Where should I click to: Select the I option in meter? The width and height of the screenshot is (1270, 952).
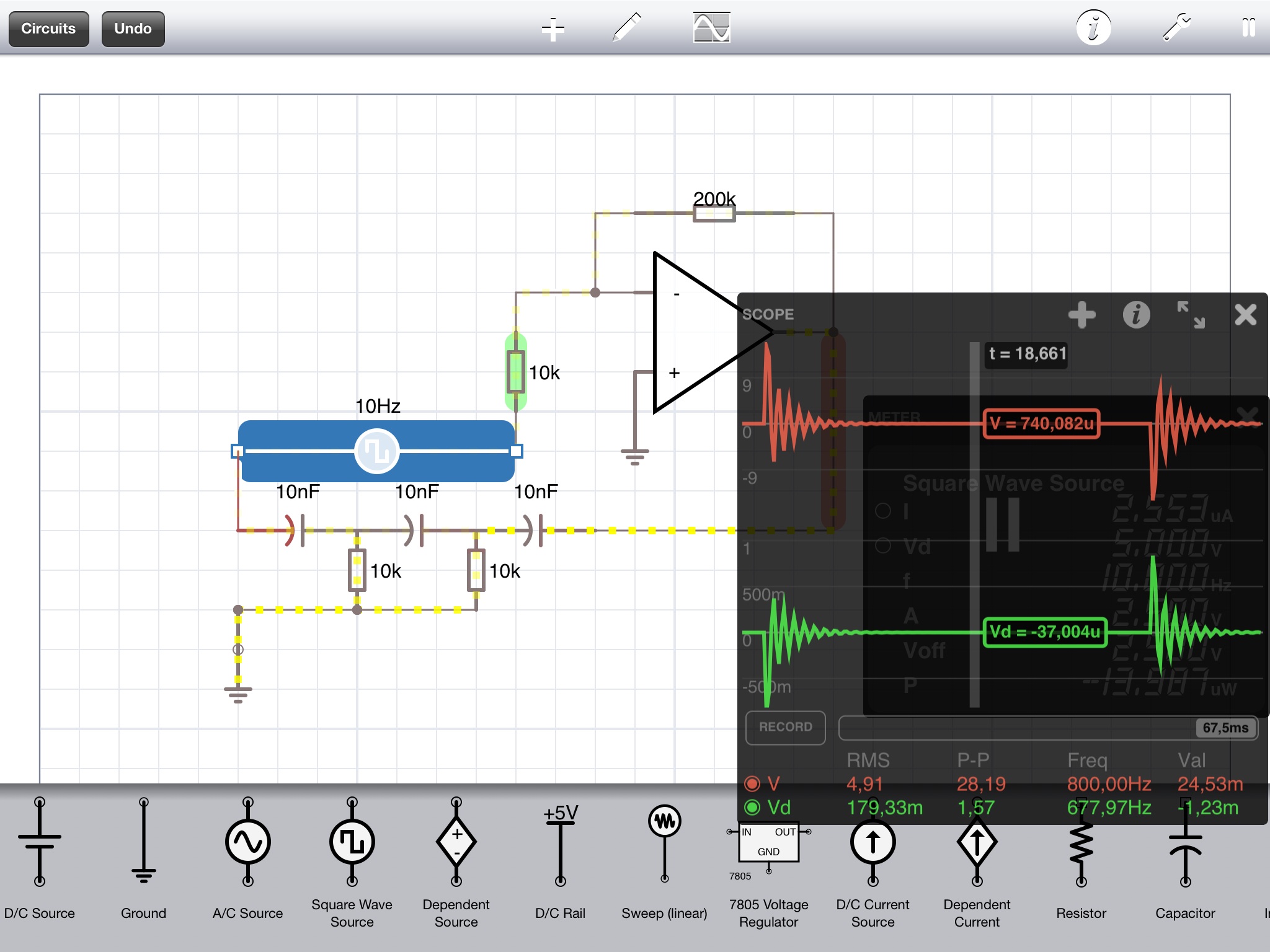[x=883, y=511]
